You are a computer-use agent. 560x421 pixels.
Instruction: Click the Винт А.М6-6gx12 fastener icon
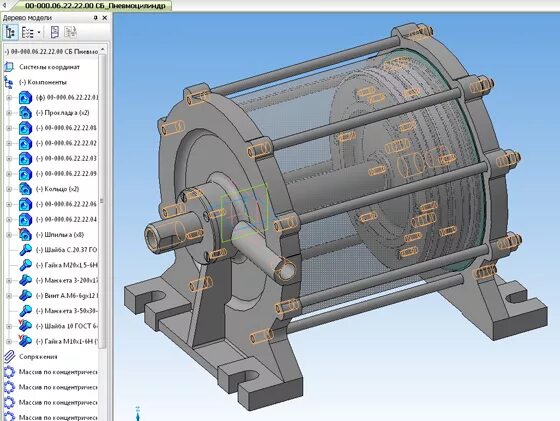pyautogui.click(x=25, y=295)
